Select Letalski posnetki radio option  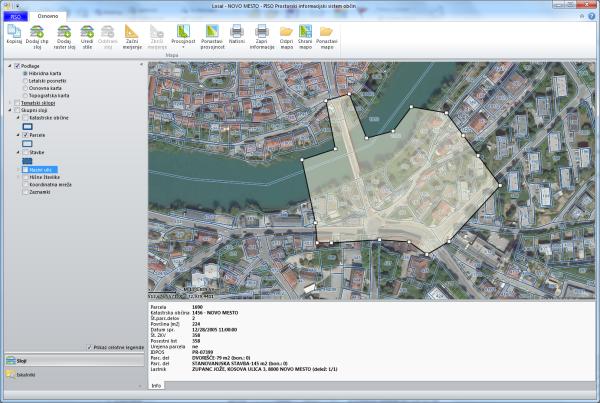tap(26, 79)
